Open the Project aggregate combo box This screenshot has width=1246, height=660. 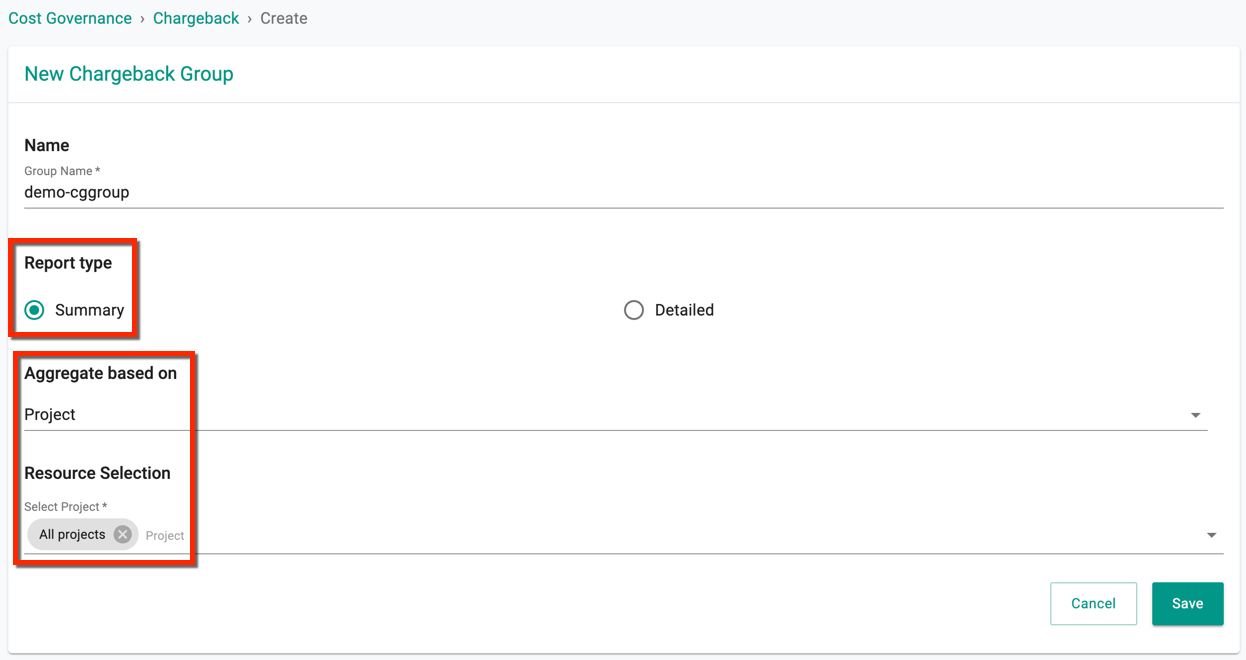[615, 415]
